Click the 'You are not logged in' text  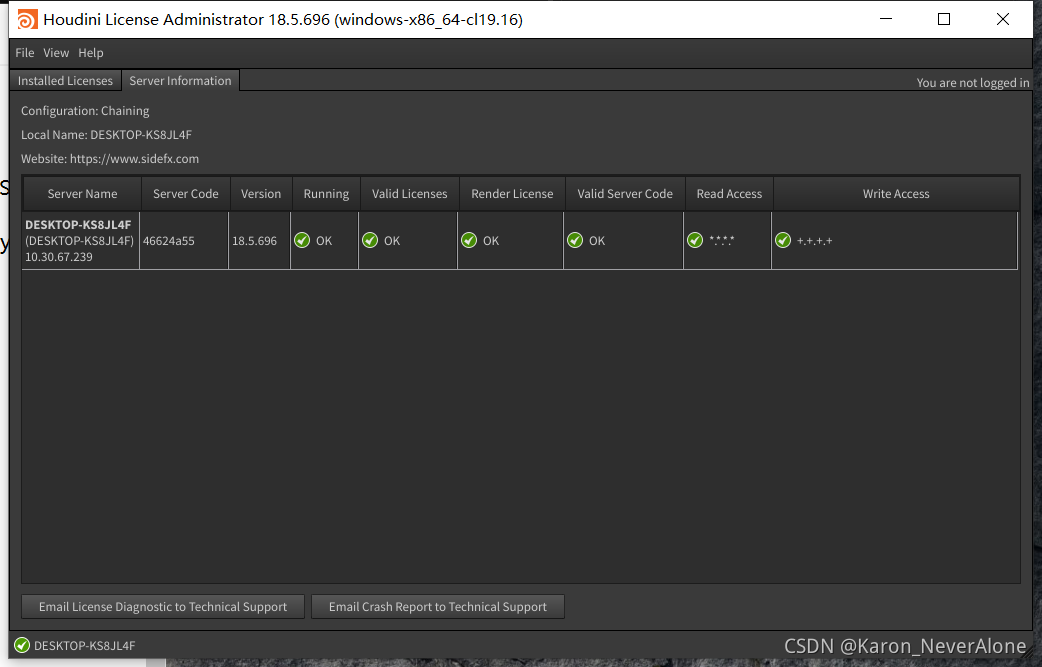click(x=973, y=82)
